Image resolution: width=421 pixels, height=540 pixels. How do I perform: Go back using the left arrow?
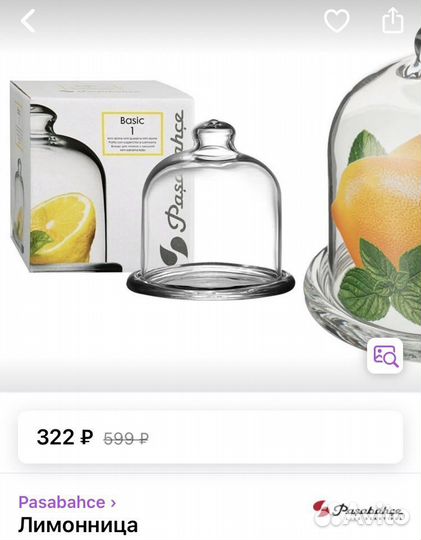tap(28, 21)
